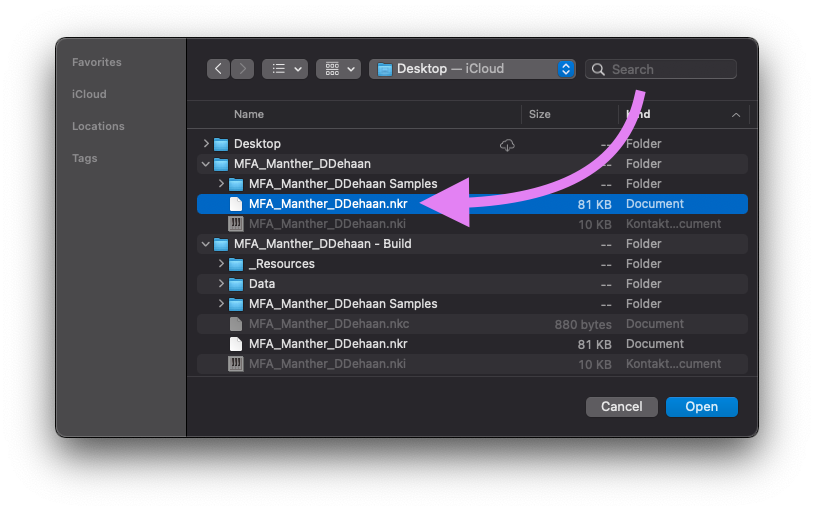Viewport: 814px width, 511px height.
Task: Open the icon grouping options menu
Action: [x=338, y=69]
